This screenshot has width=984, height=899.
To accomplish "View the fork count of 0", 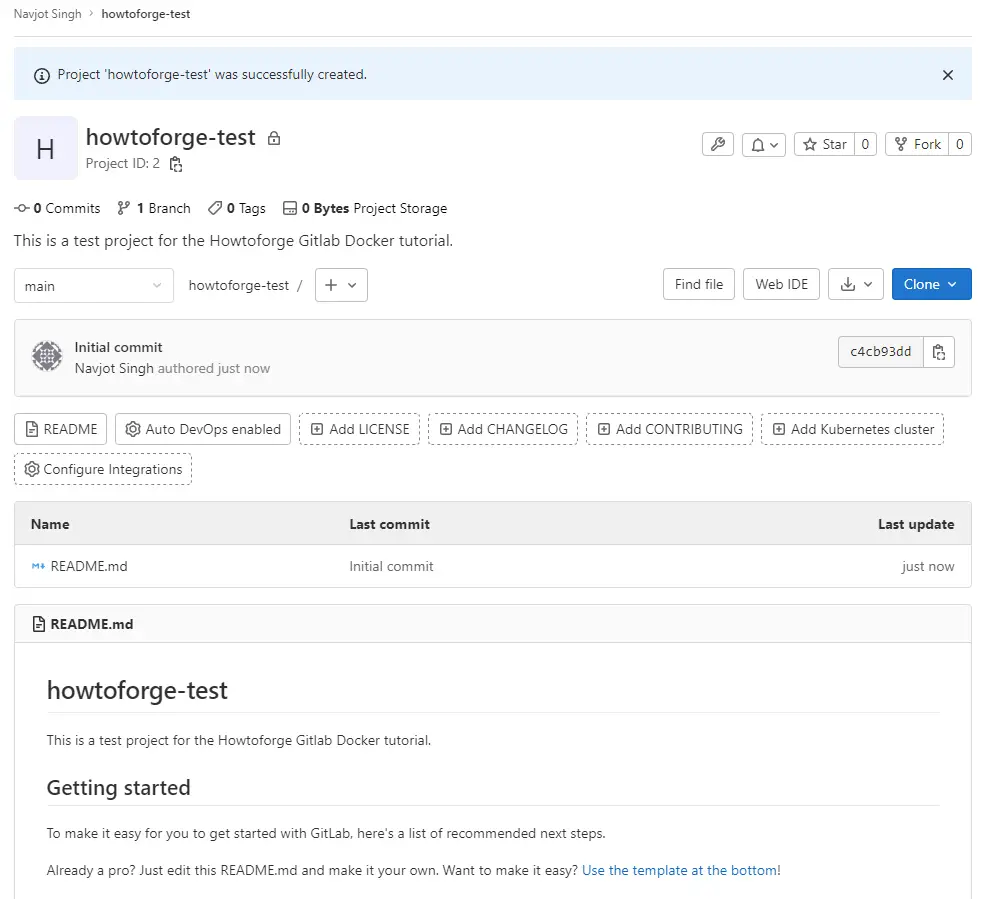I will click(x=960, y=144).
